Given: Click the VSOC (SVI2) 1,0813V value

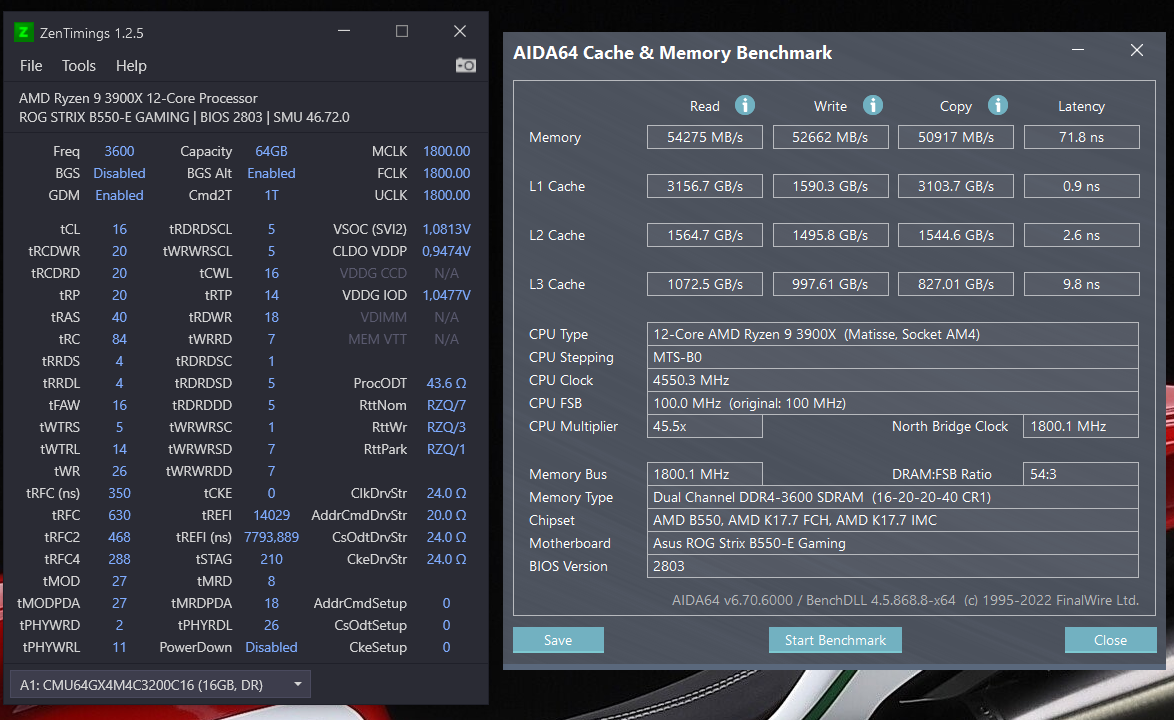Looking at the screenshot, I should pos(446,229).
